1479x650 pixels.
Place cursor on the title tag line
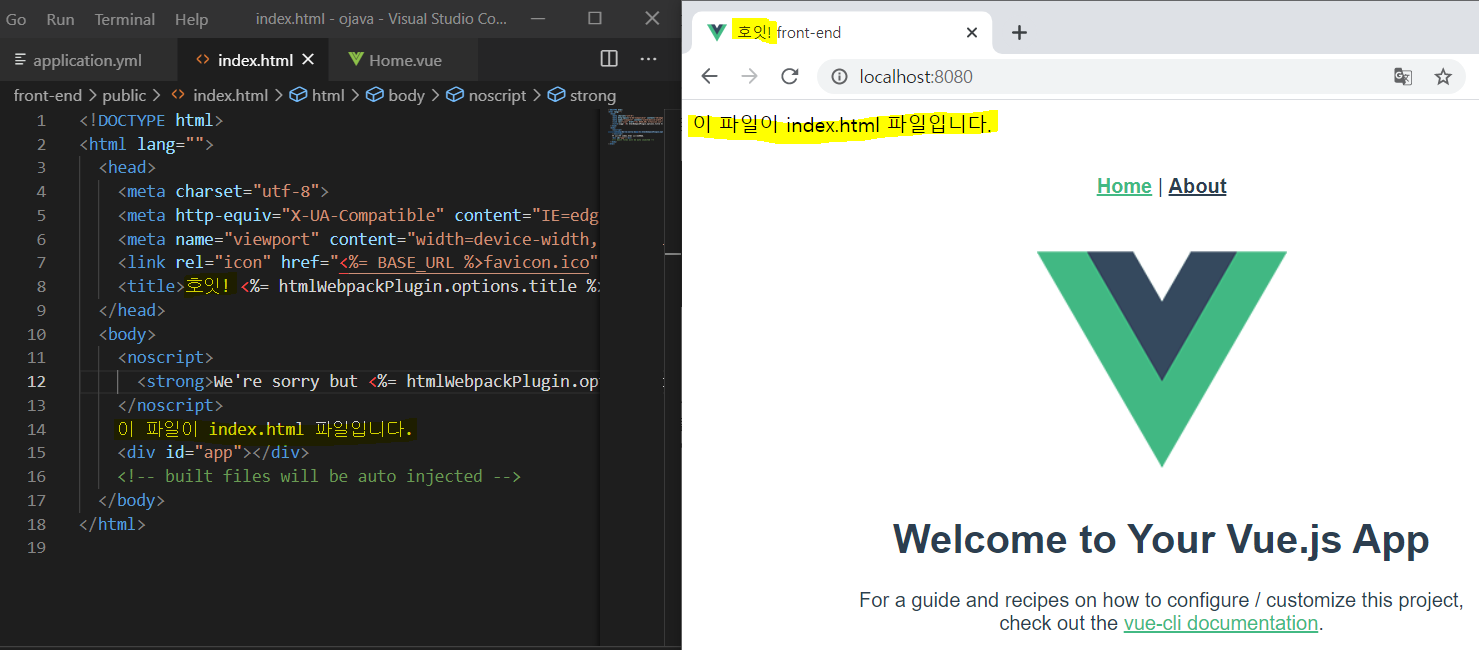[x=360, y=286]
